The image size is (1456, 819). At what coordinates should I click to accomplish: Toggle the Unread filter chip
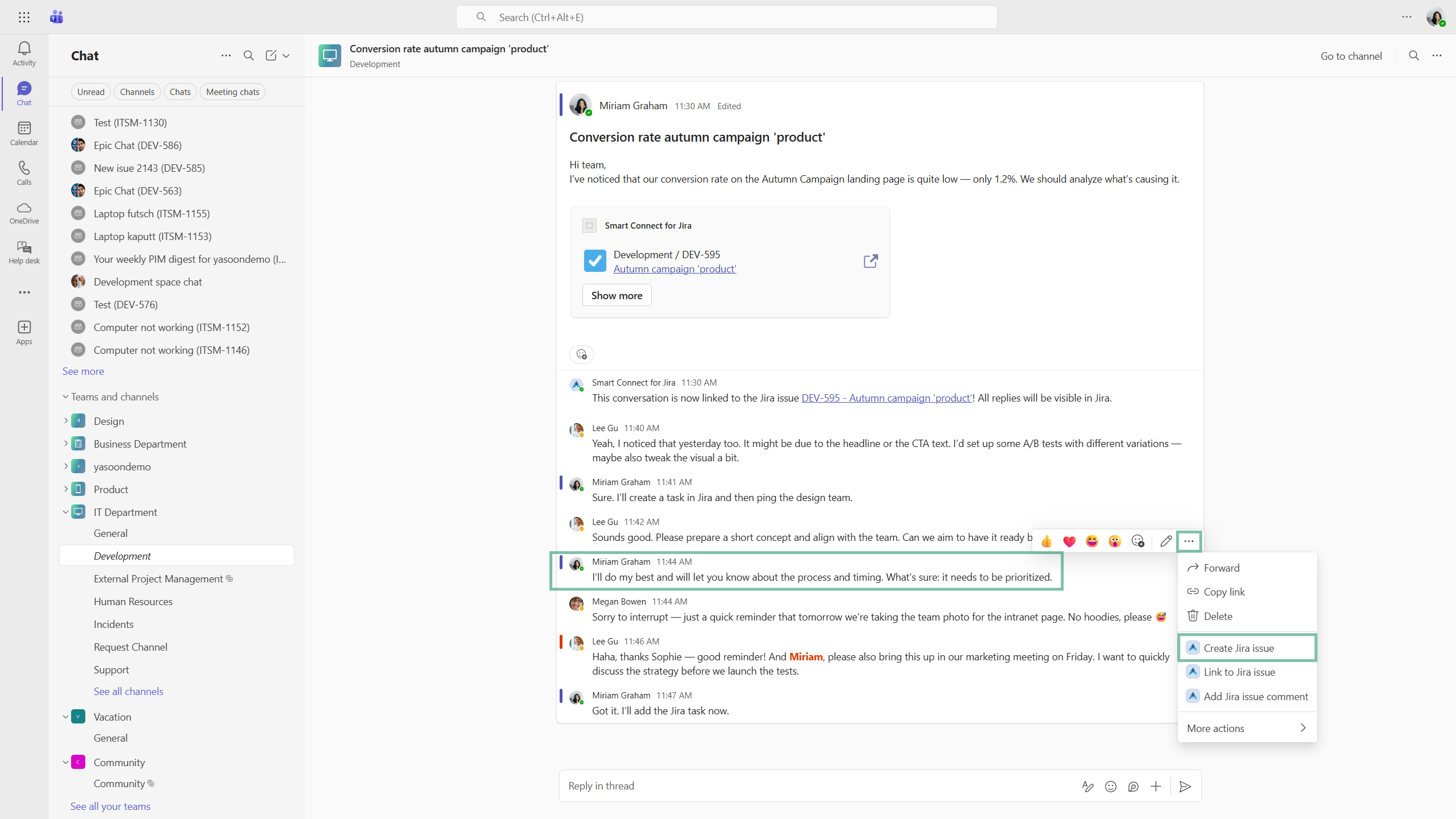click(x=91, y=92)
